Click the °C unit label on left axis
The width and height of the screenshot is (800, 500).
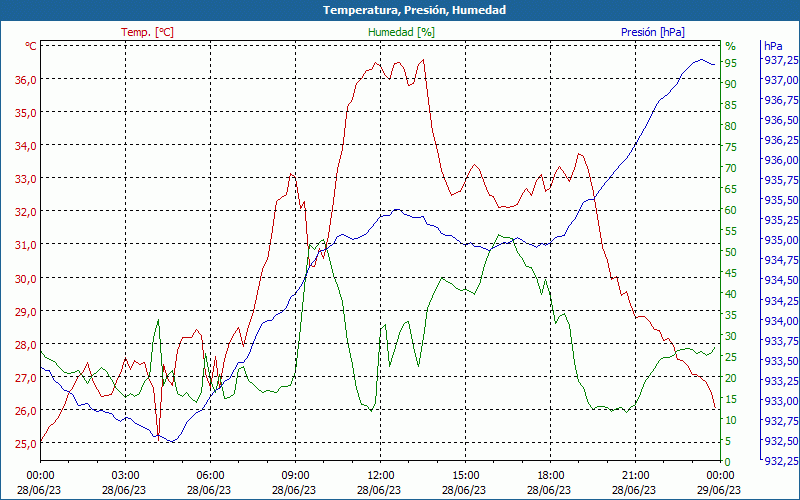31,46
